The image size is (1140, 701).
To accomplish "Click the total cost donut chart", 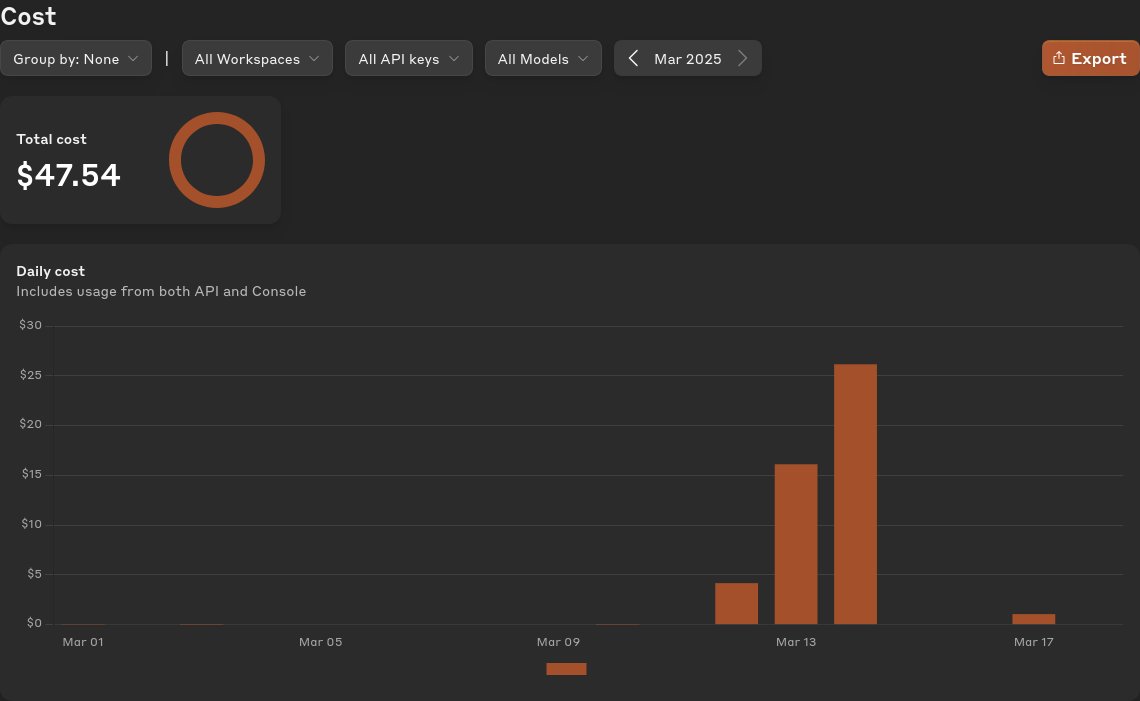I will coord(217,160).
